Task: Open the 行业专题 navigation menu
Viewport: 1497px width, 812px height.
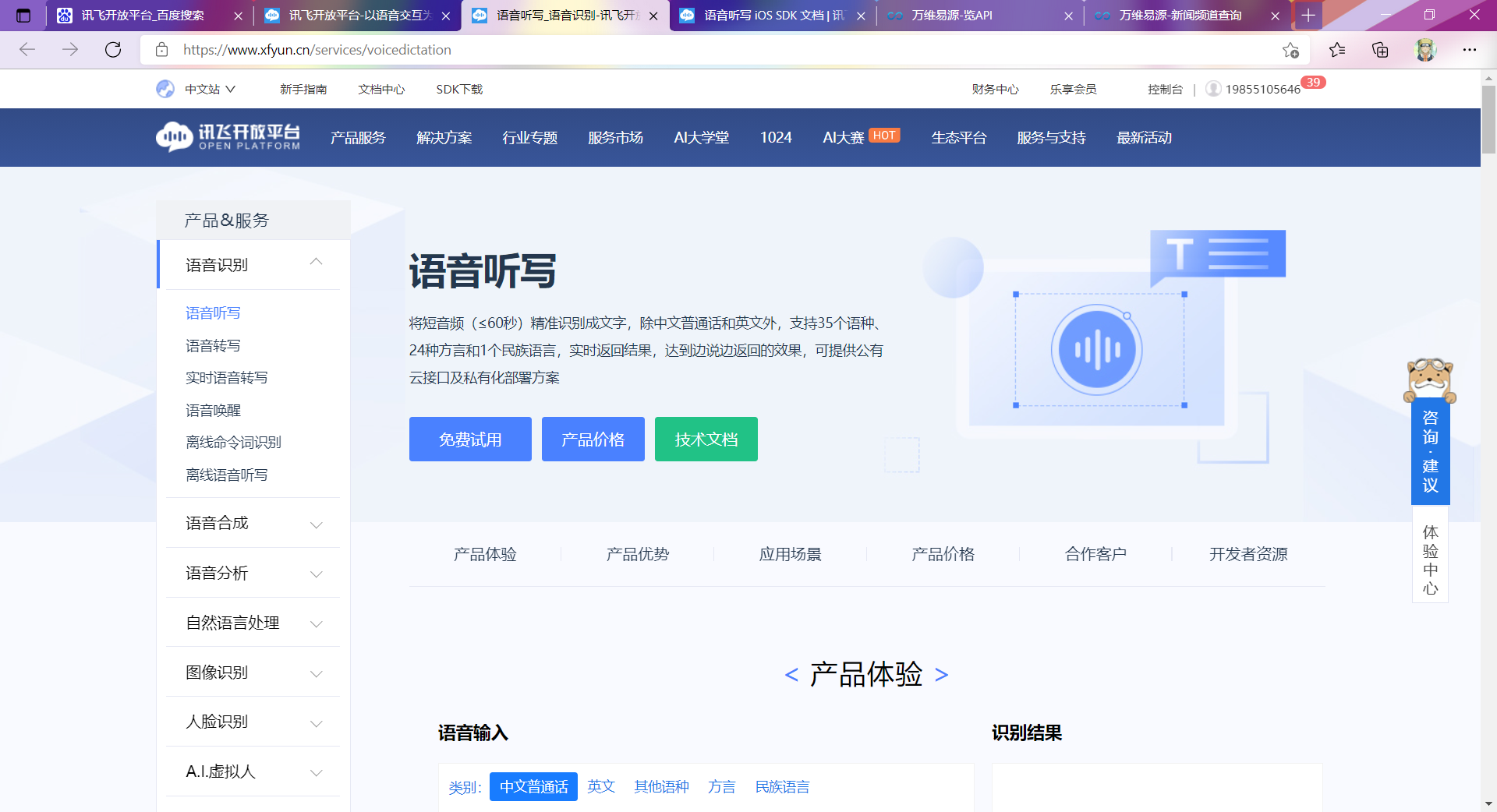Action: click(x=530, y=137)
